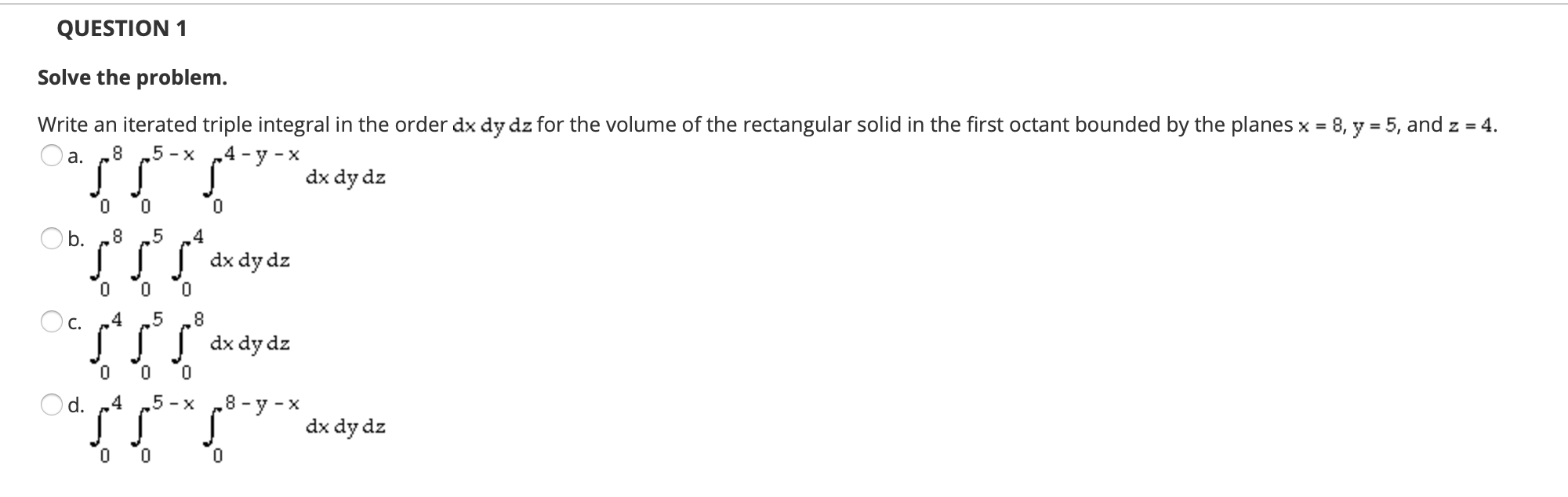Click the Solve the problem text

click(132, 77)
